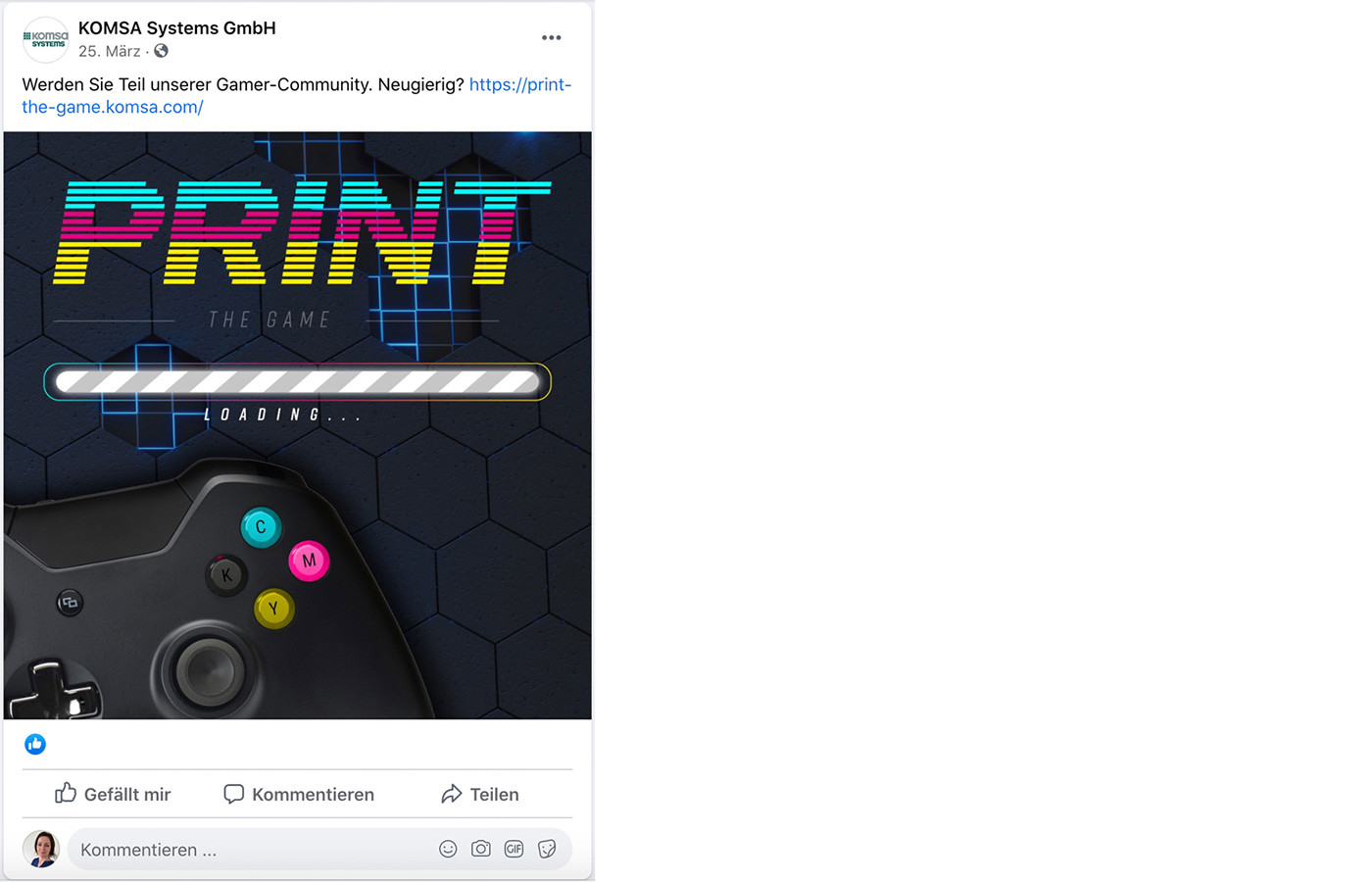Click the KOMSA Systems profile logo
The image size is (1372, 882).
45,40
